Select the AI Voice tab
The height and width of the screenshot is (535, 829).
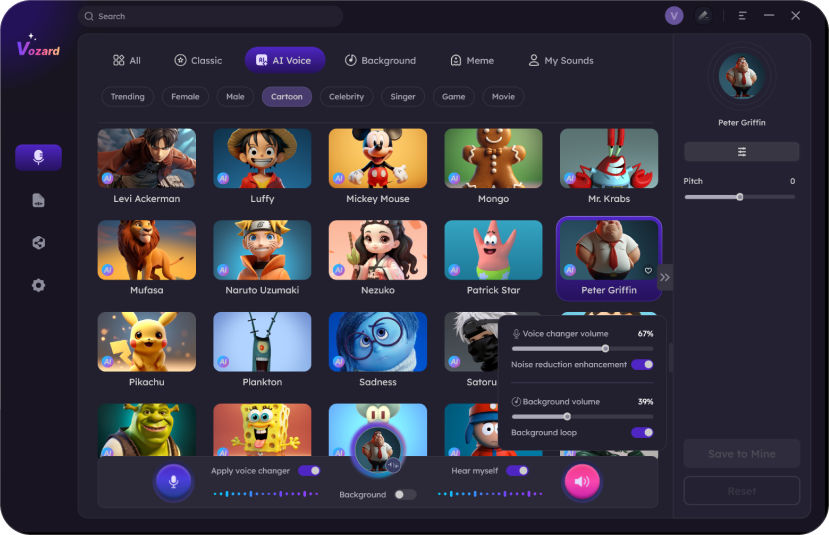[284, 60]
